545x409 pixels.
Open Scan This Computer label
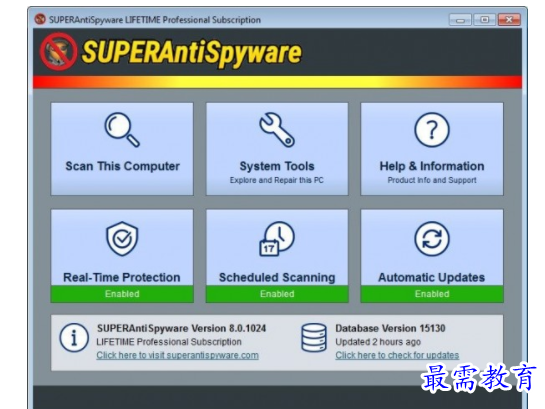(122, 166)
